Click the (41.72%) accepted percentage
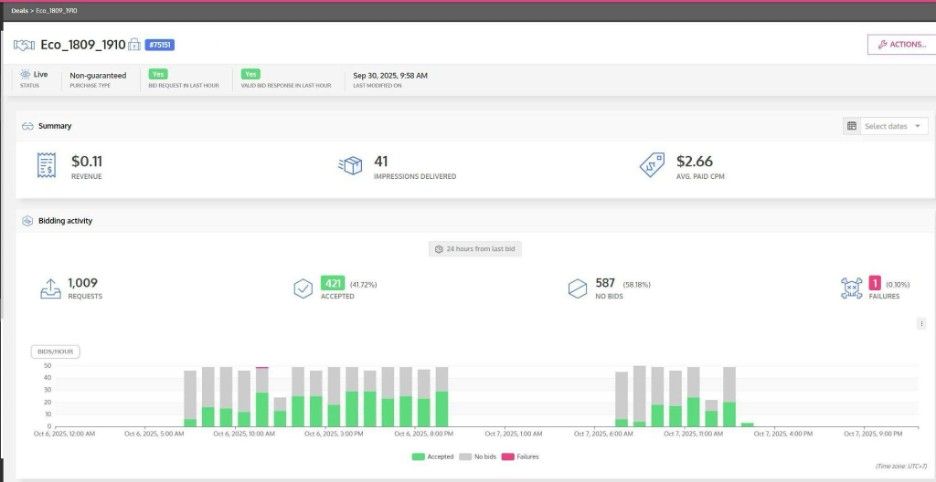Viewport: 936px width, 482px height. click(x=363, y=285)
